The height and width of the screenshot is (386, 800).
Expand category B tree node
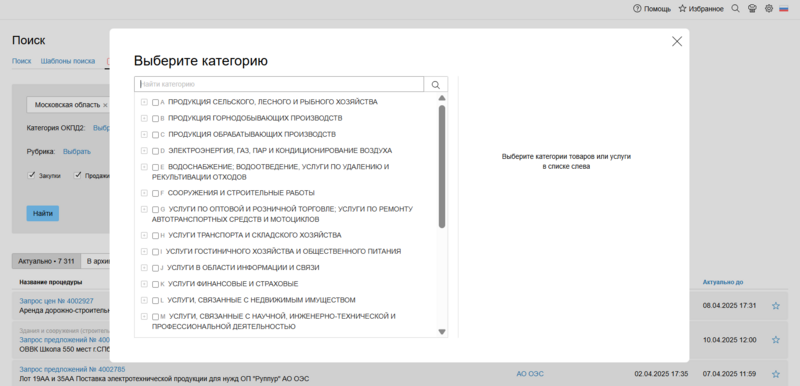[144, 119]
